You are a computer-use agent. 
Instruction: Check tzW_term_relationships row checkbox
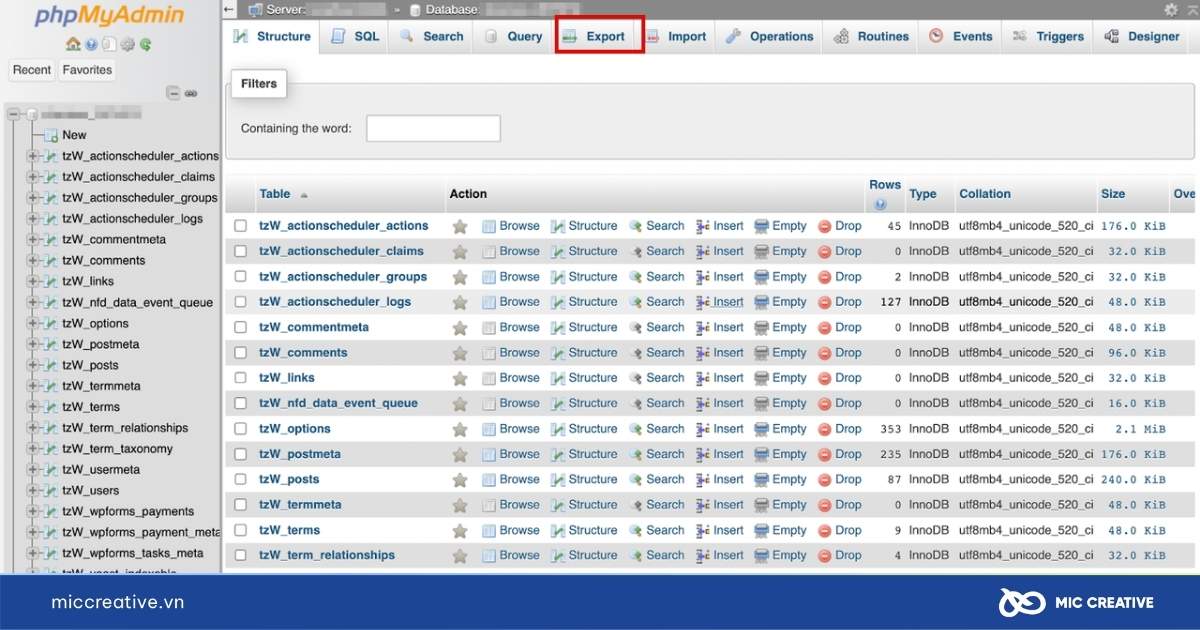point(240,556)
